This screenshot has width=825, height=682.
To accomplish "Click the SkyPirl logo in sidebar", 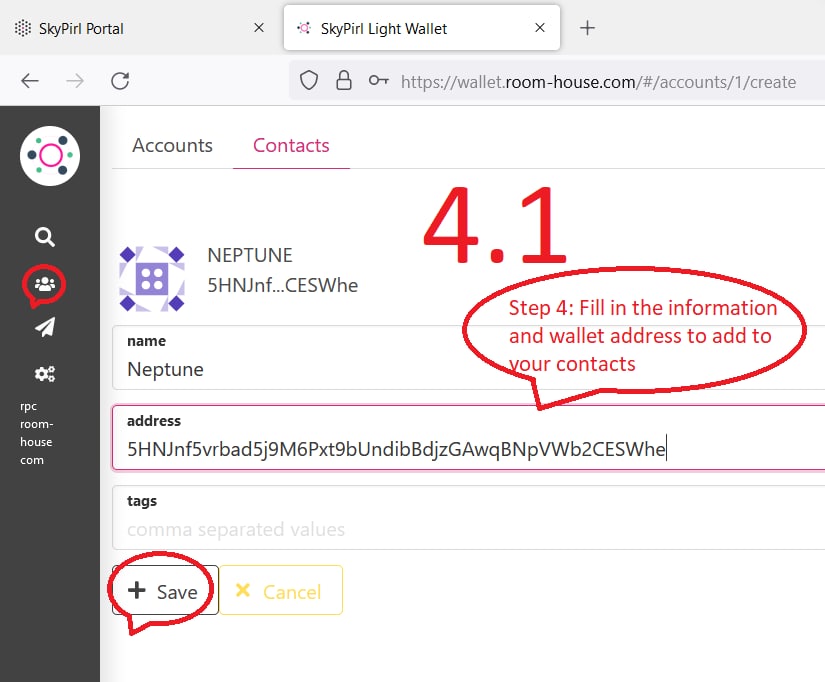I will click(x=50, y=156).
